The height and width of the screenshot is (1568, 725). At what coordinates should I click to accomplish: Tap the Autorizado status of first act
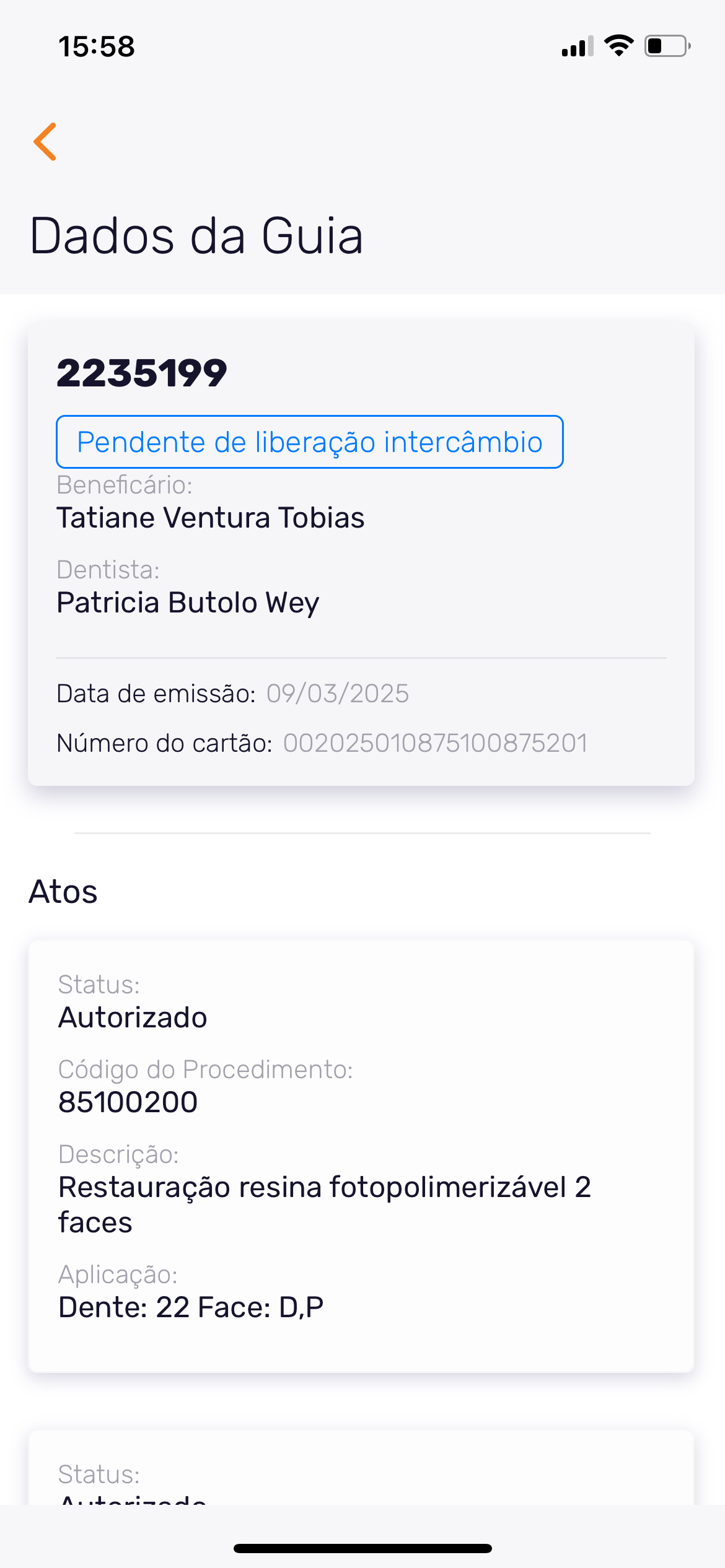coord(133,1017)
